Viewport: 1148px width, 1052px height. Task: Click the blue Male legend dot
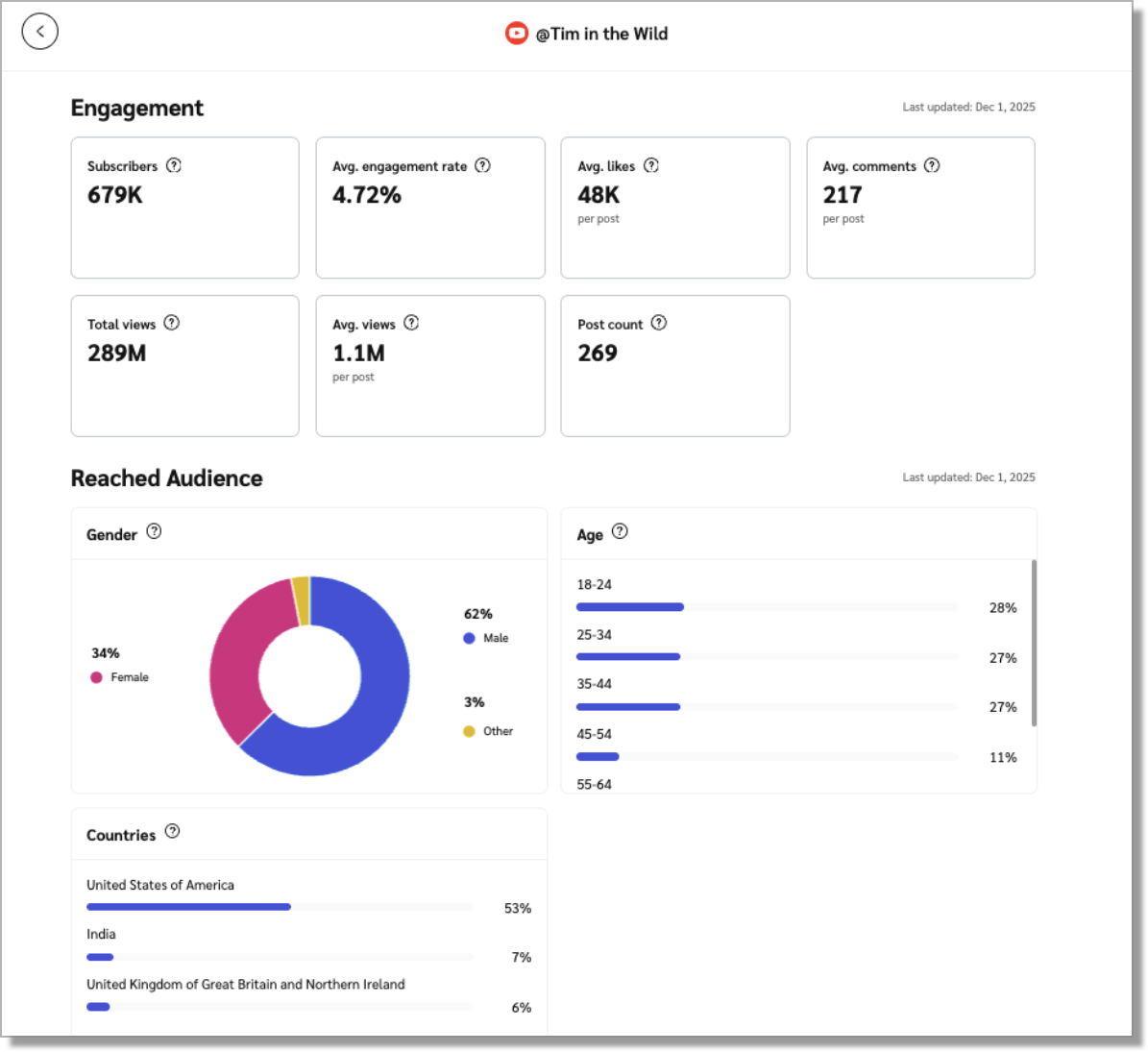click(470, 638)
